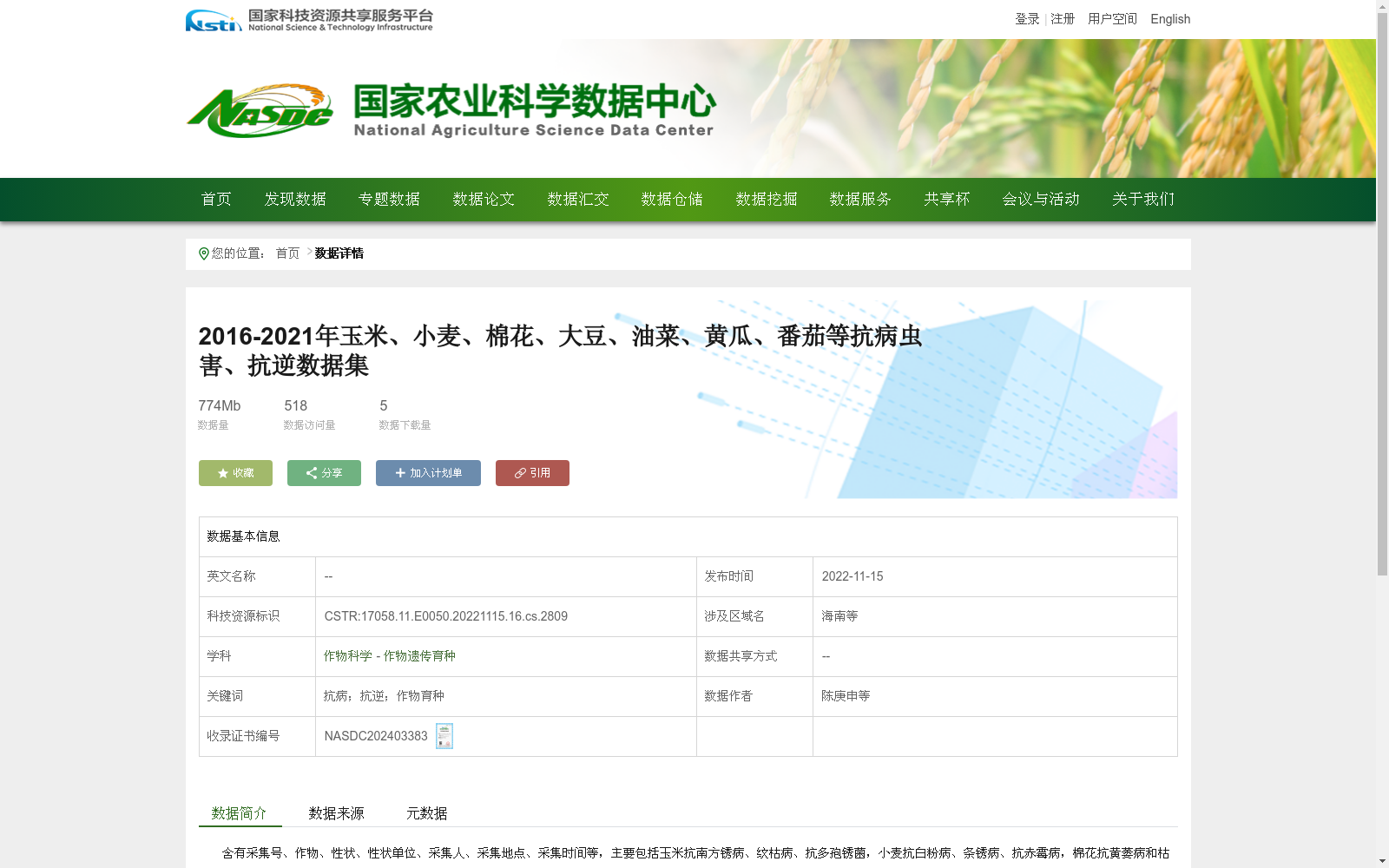This screenshot has height=868, width=1389.
Task: Click the publish date 2022-11-15
Action: (852, 576)
